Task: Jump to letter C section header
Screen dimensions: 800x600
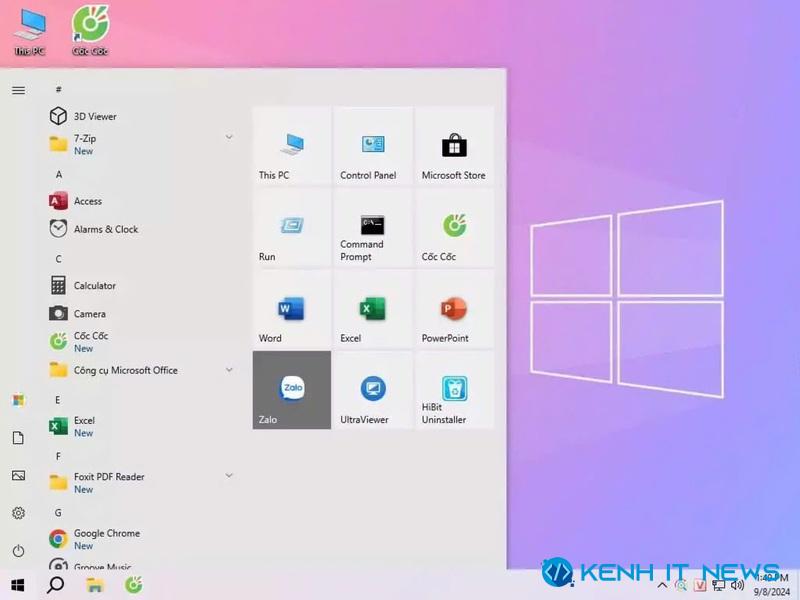Action: (x=58, y=259)
